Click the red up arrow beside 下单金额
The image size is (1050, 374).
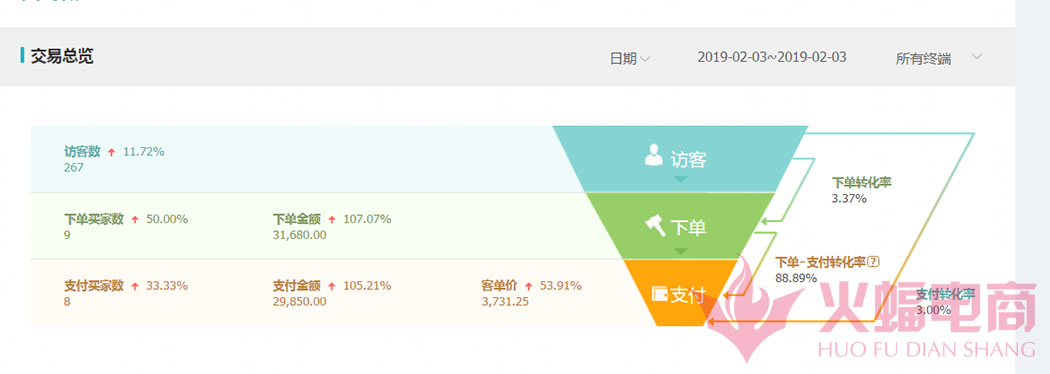click(x=331, y=219)
